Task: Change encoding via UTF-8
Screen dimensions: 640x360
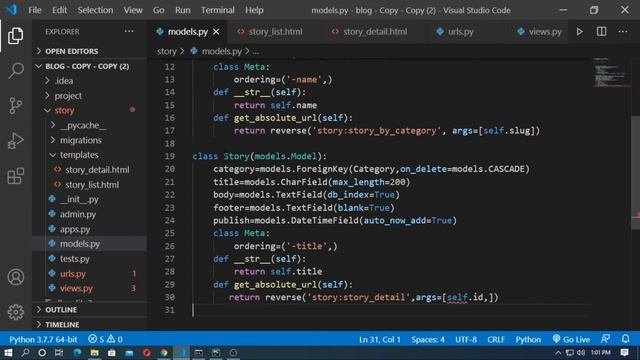Action: [466, 339]
